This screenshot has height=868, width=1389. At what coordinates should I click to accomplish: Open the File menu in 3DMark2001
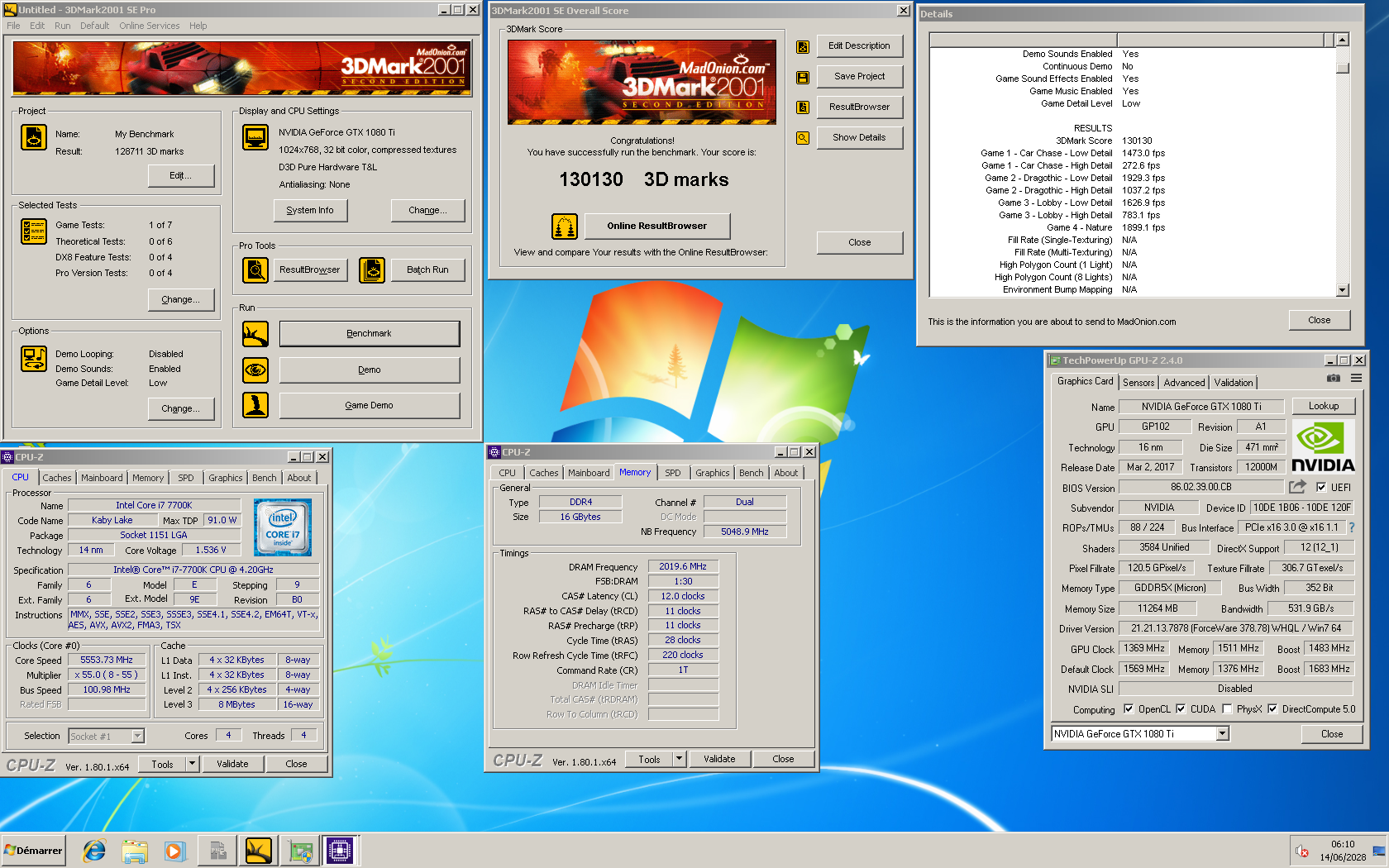click(13, 26)
